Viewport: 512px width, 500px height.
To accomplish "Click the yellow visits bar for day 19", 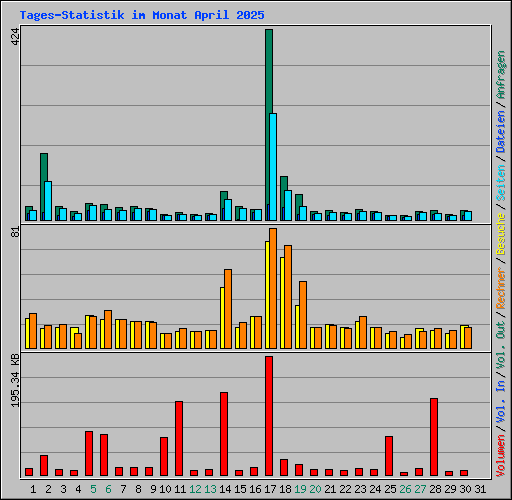I will pyautogui.click(x=297, y=327).
